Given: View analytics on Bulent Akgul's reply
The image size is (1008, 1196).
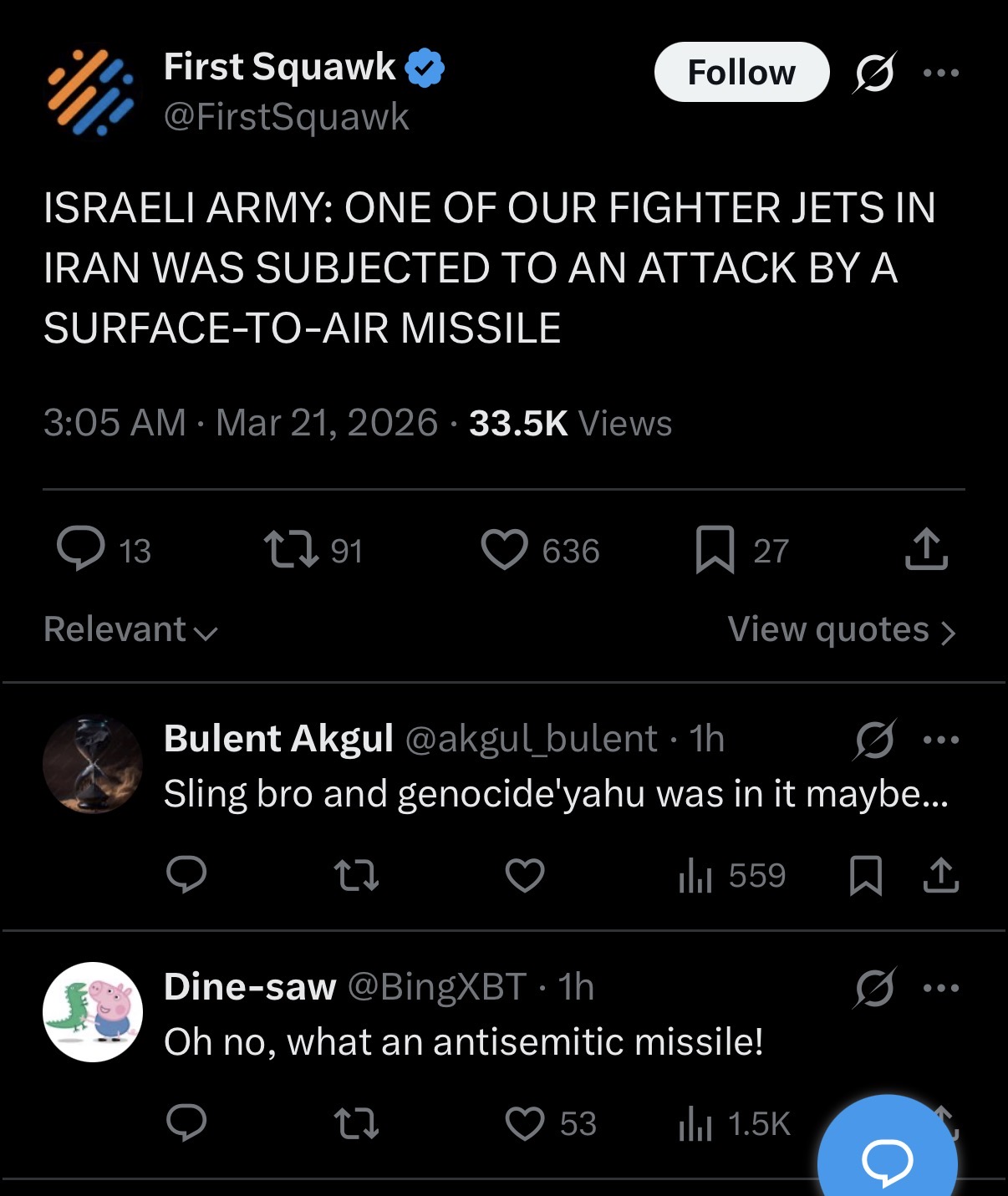Looking at the screenshot, I should (695, 876).
